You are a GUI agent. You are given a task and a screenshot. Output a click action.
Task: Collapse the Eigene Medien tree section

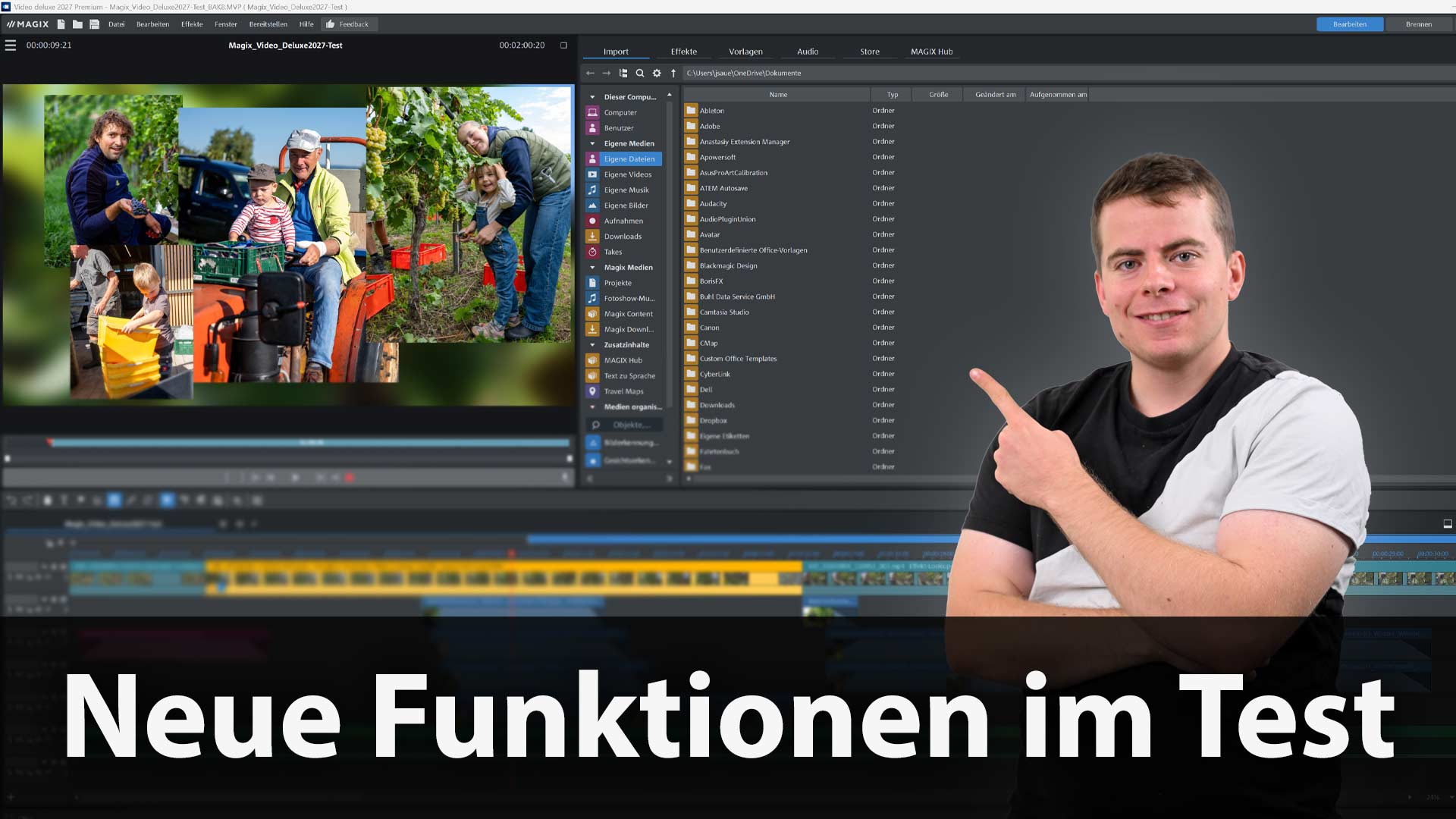pyautogui.click(x=593, y=143)
